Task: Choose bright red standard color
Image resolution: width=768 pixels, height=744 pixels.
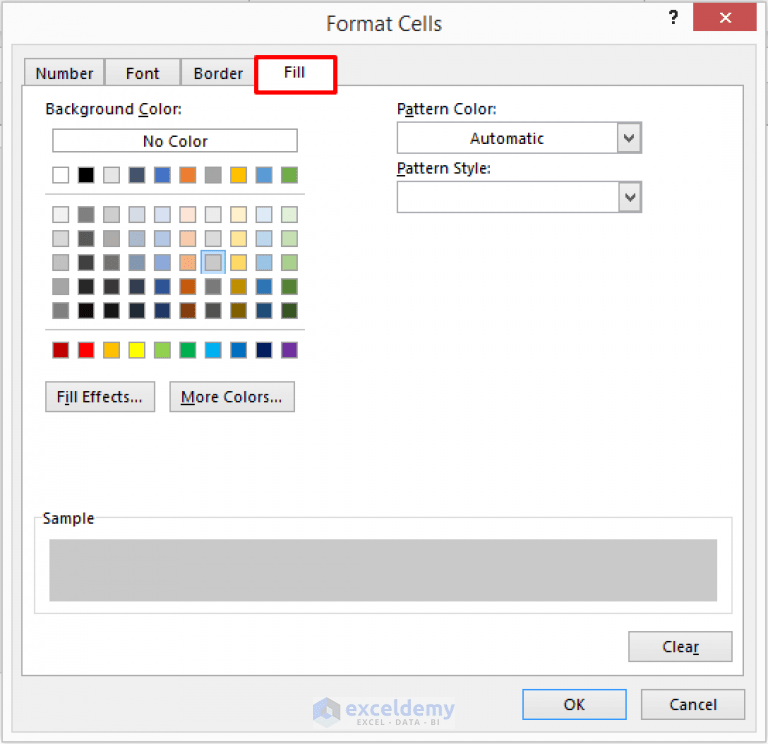Action: click(x=86, y=350)
